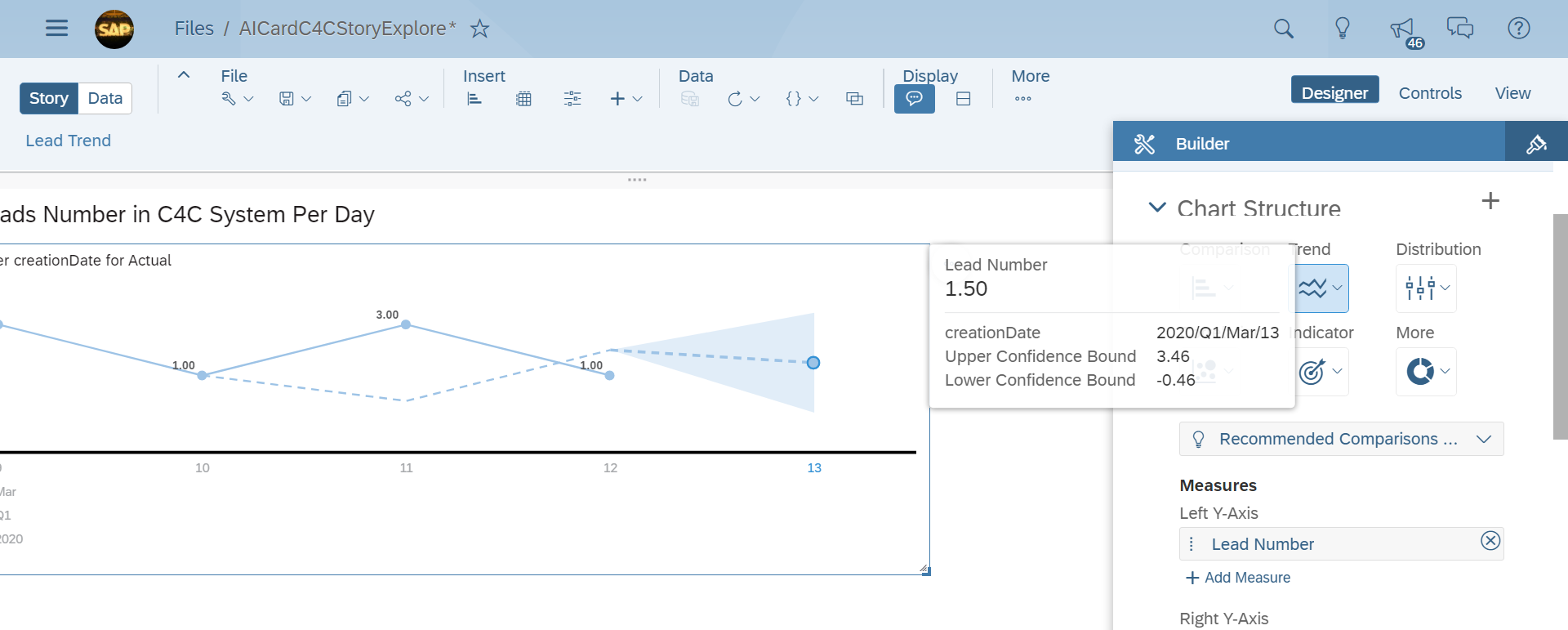1568x630 pixels.
Task: Switch to Story mode
Action: [49, 98]
